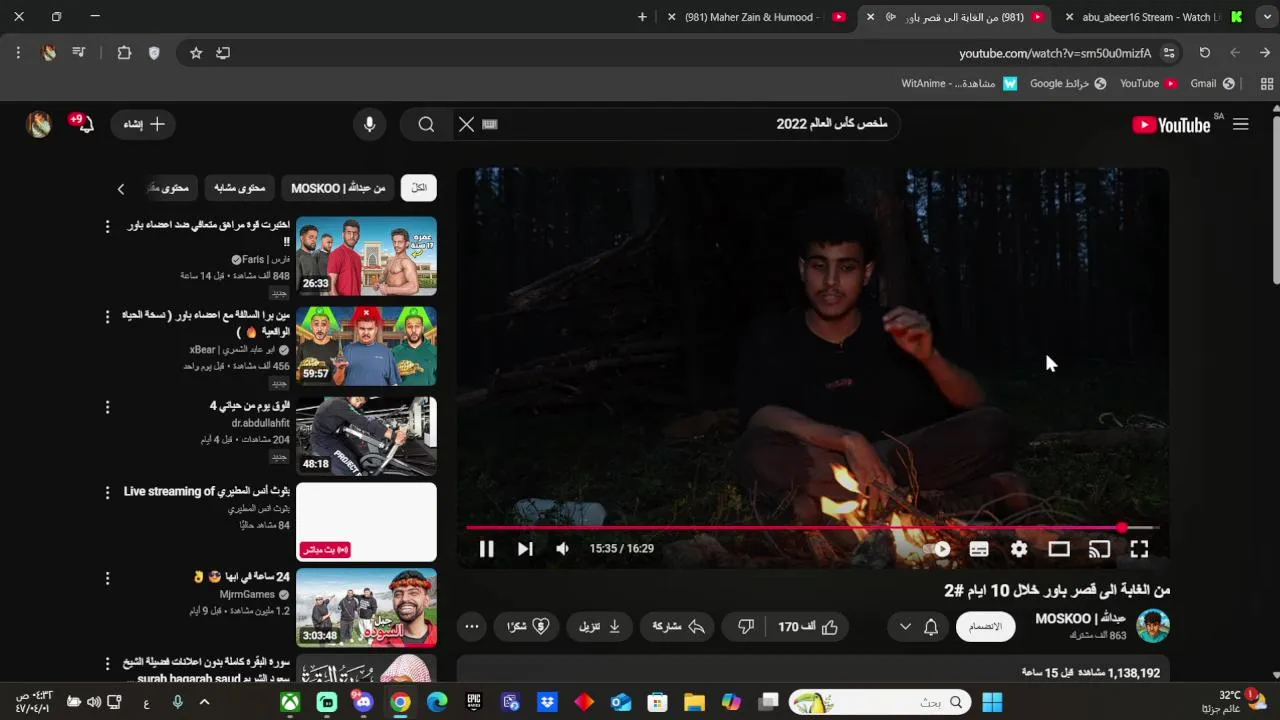Open a new browser tab
The width and height of the screenshot is (1280, 720).
point(642,17)
